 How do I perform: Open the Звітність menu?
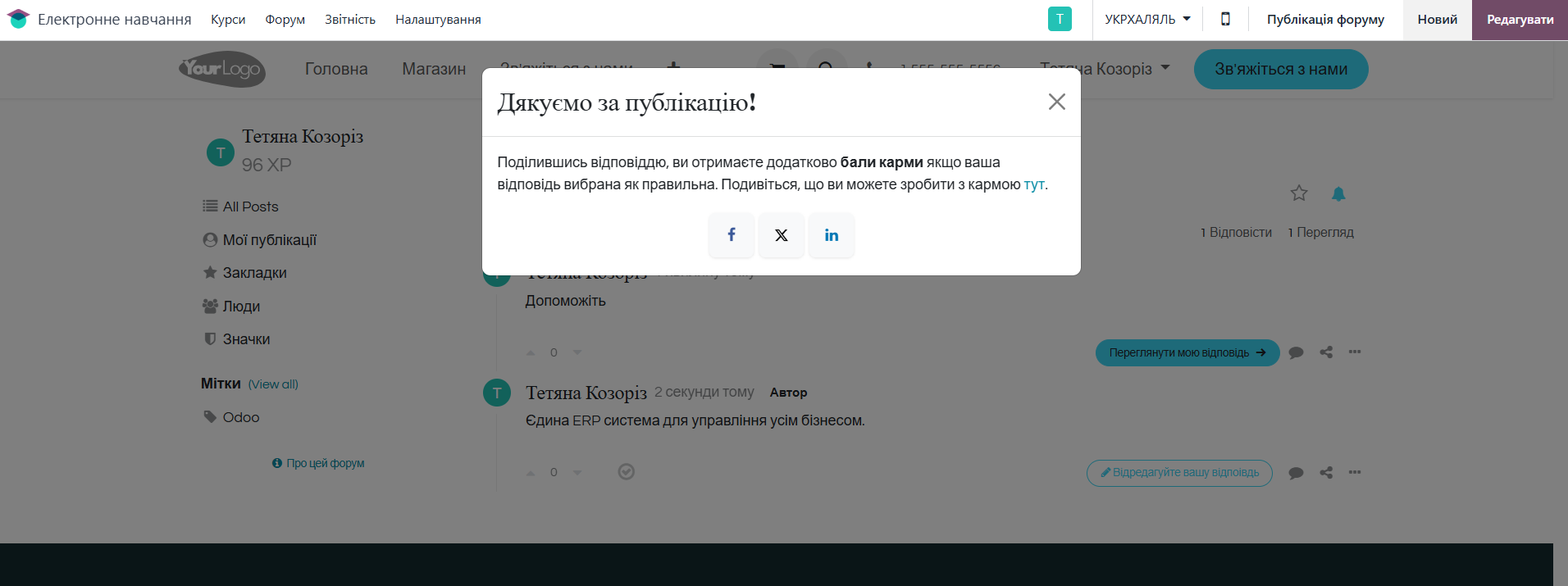tap(350, 19)
